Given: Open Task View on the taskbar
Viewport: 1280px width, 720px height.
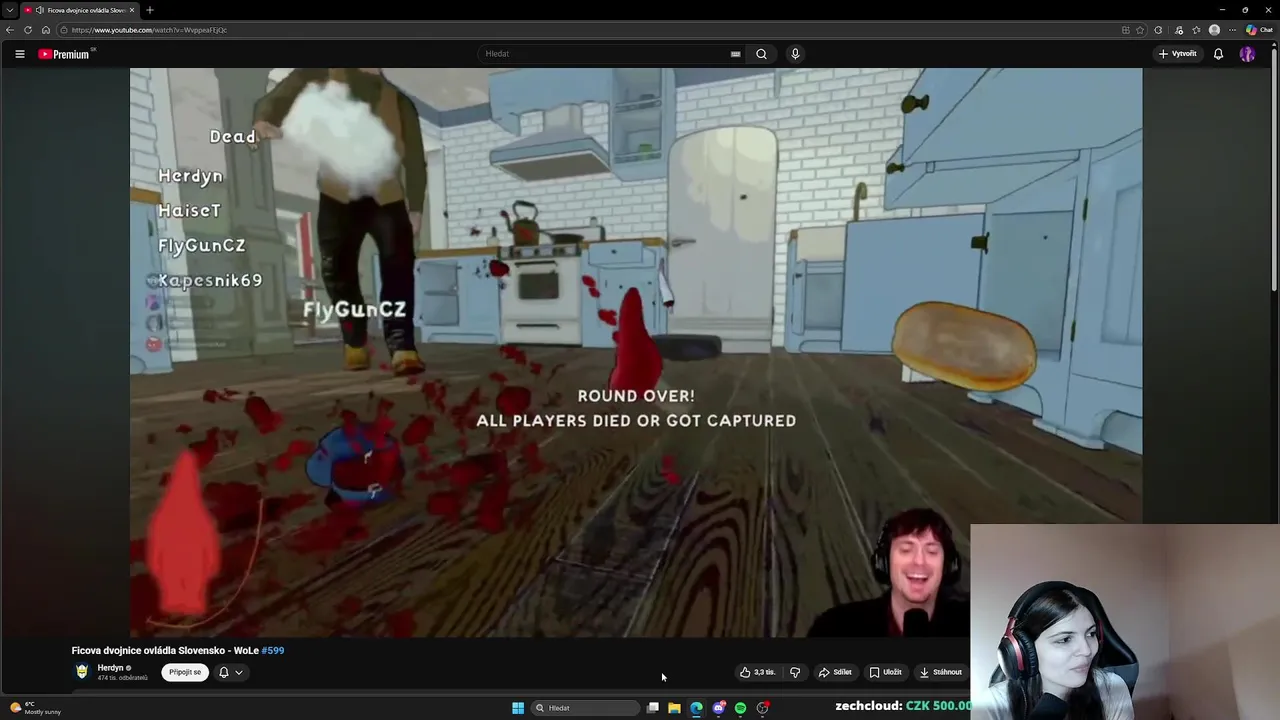Looking at the screenshot, I should (x=653, y=708).
